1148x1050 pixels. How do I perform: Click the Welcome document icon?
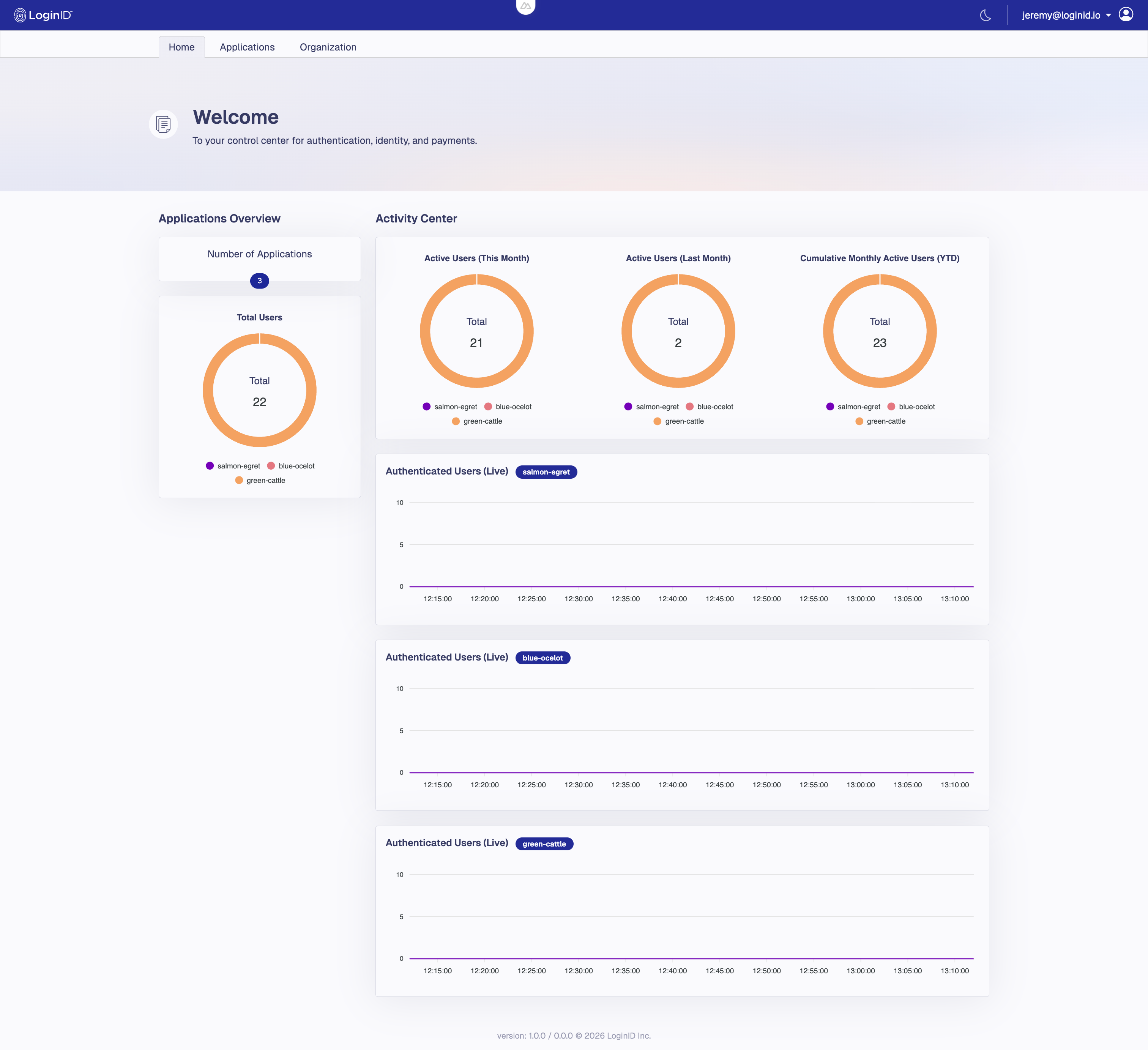click(163, 124)
